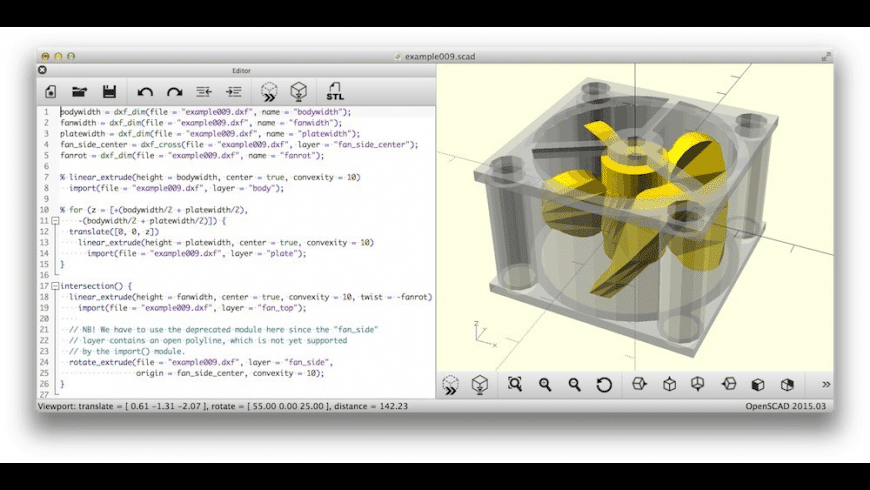Screen dimensions: 870x490
Task: Save the file using the floppy disk icon
Action: click(x=109, y=92)
